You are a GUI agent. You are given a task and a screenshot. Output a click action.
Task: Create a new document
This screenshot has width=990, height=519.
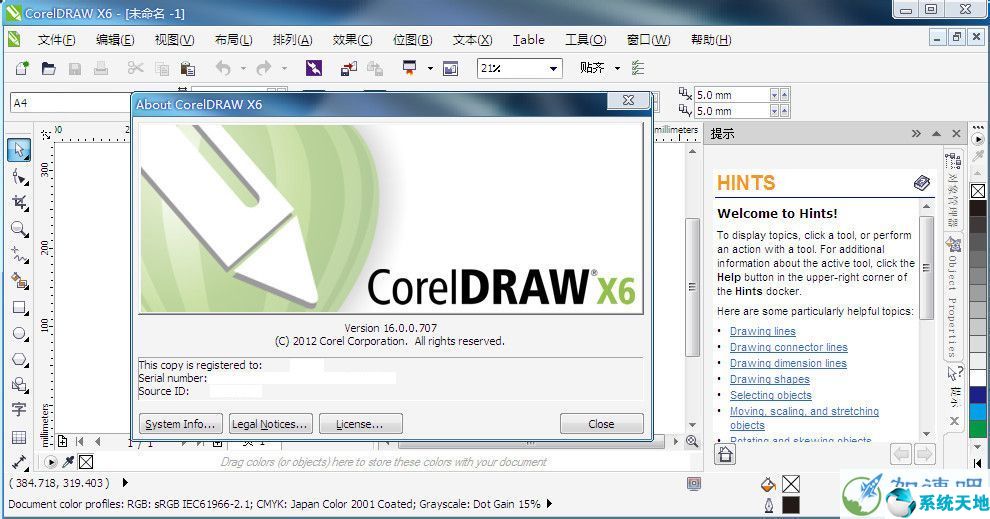tap(22, 68)
